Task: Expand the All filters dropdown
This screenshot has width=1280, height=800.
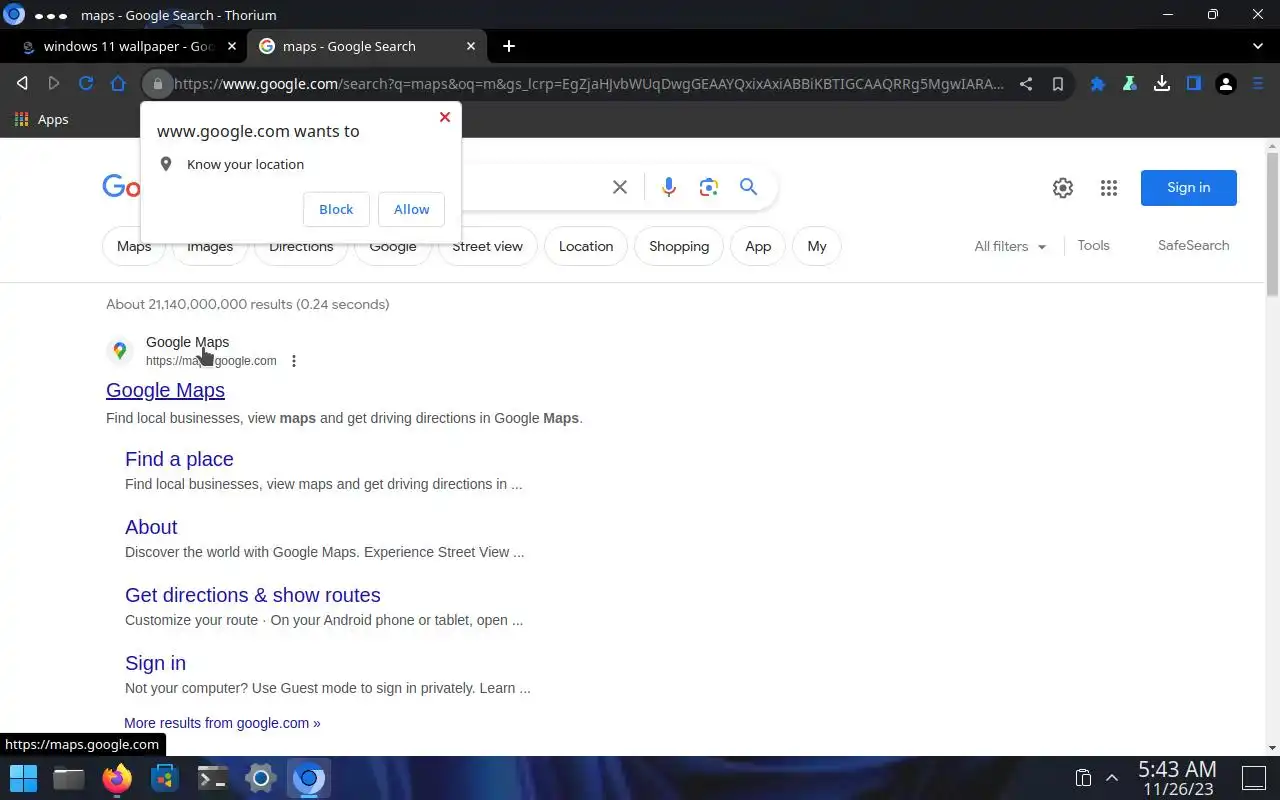Action: point(1010,246)
